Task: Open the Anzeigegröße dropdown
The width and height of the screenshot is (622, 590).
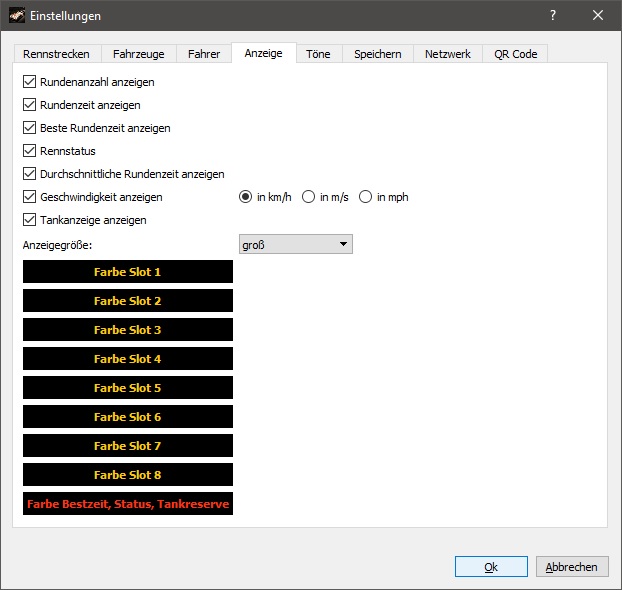Action: coord(295,244)
